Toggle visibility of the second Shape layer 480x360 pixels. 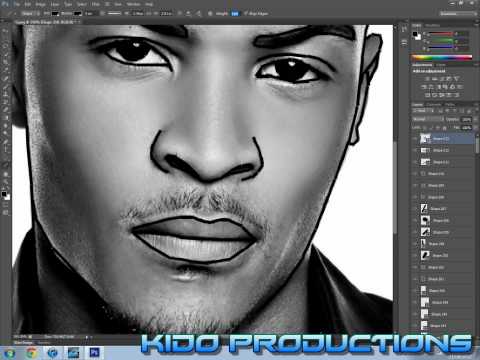(415, 150)
